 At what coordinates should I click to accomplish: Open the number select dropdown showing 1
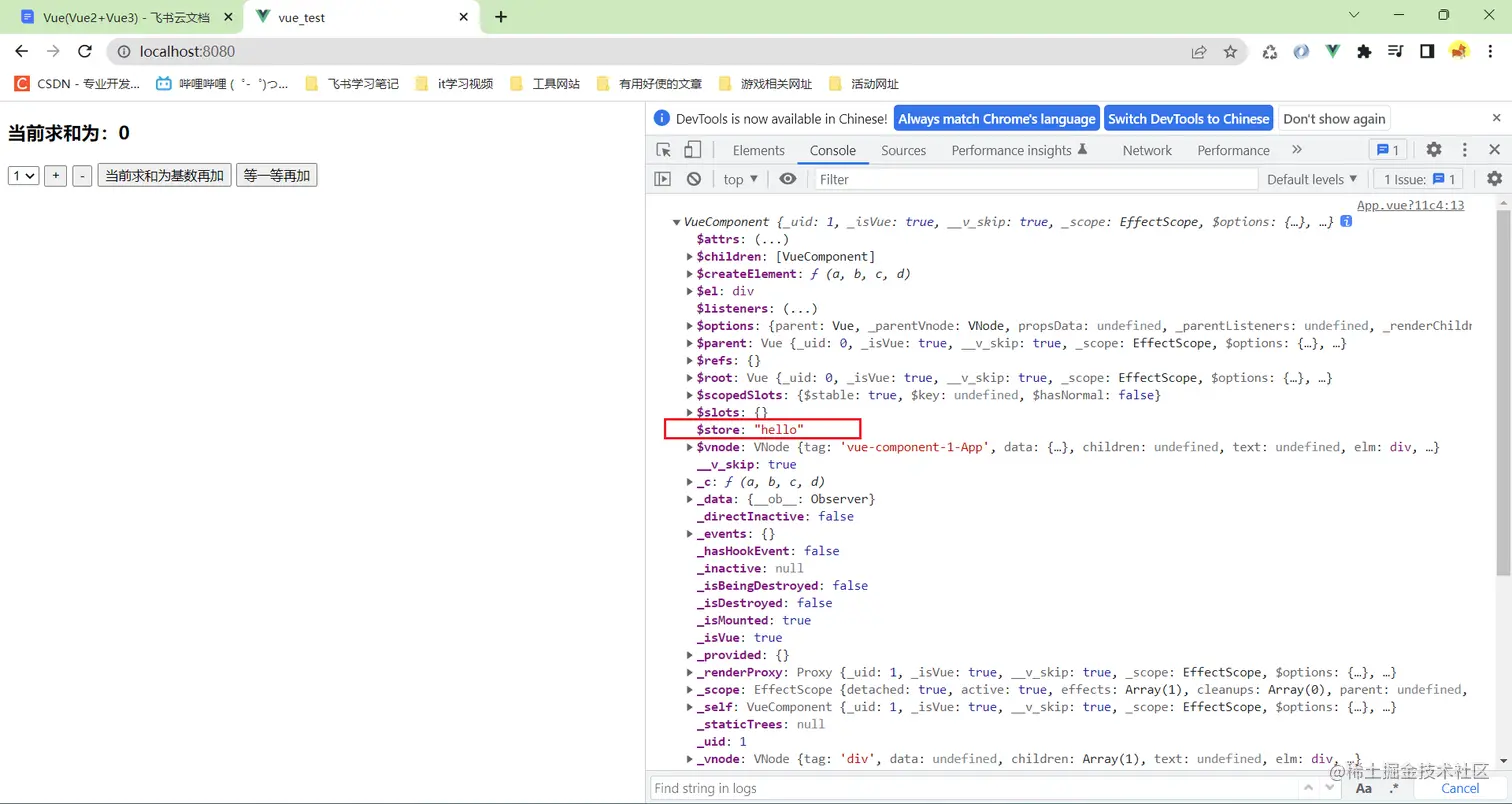click(x=23, y=176)
